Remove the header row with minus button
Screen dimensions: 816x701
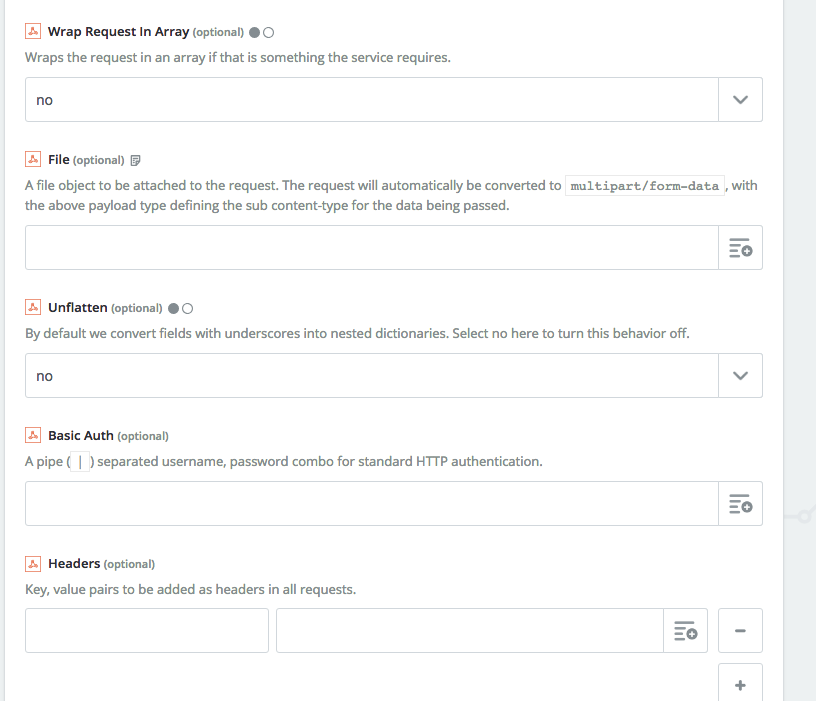click(x=740, y=631)
